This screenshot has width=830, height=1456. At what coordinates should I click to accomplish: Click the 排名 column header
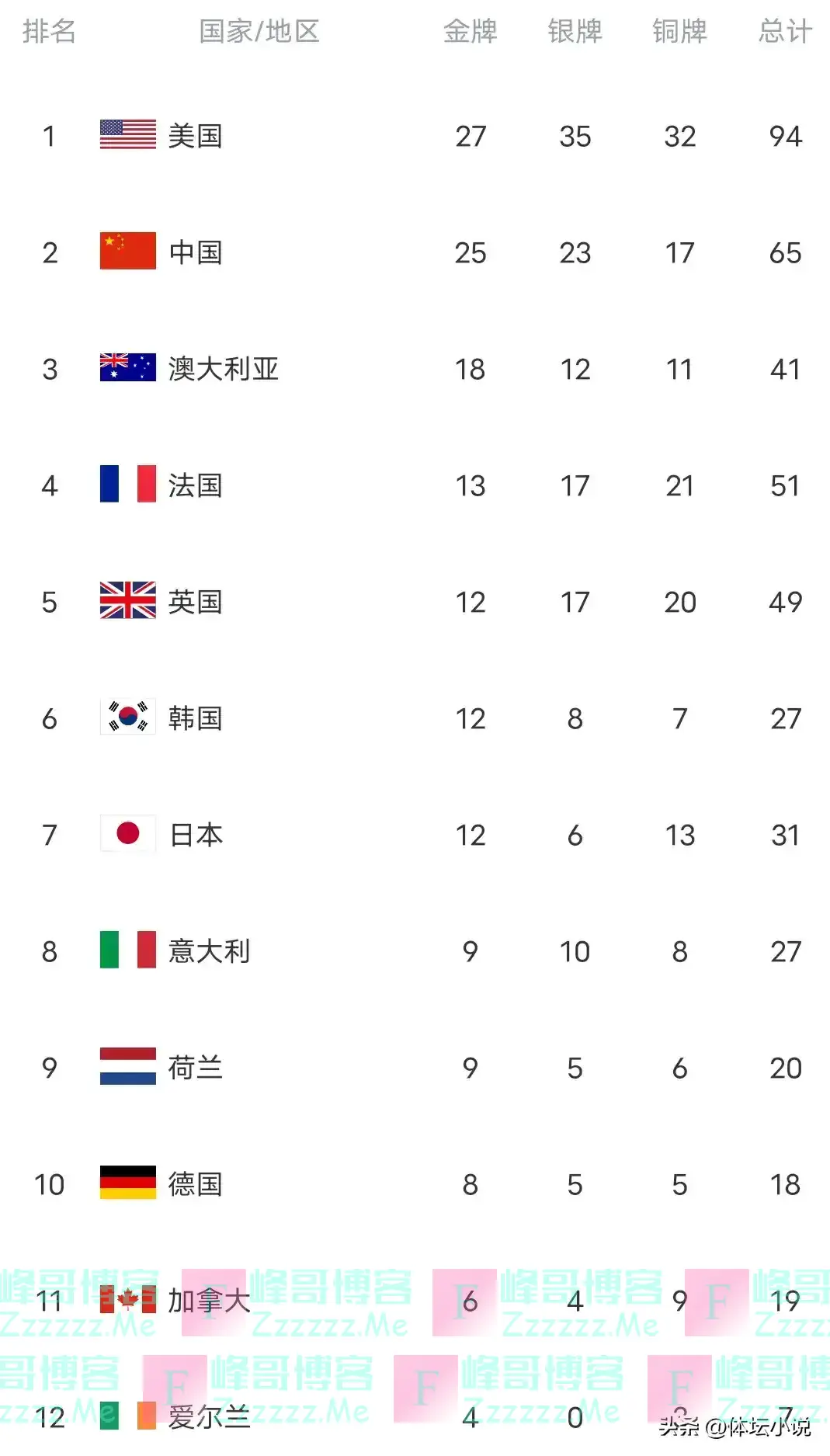49,32
